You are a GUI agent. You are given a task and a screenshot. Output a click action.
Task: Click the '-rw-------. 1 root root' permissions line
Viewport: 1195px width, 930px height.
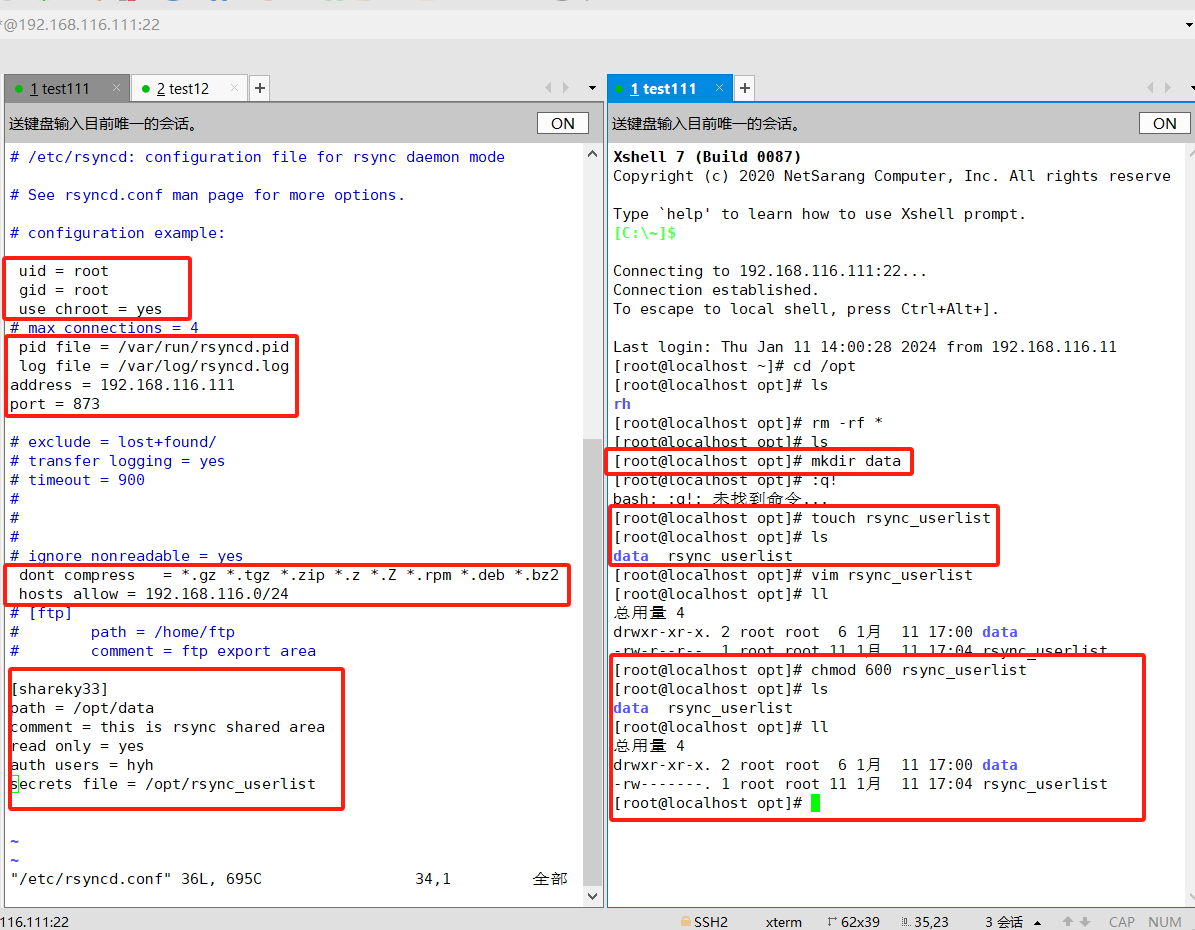pos(860,784)
